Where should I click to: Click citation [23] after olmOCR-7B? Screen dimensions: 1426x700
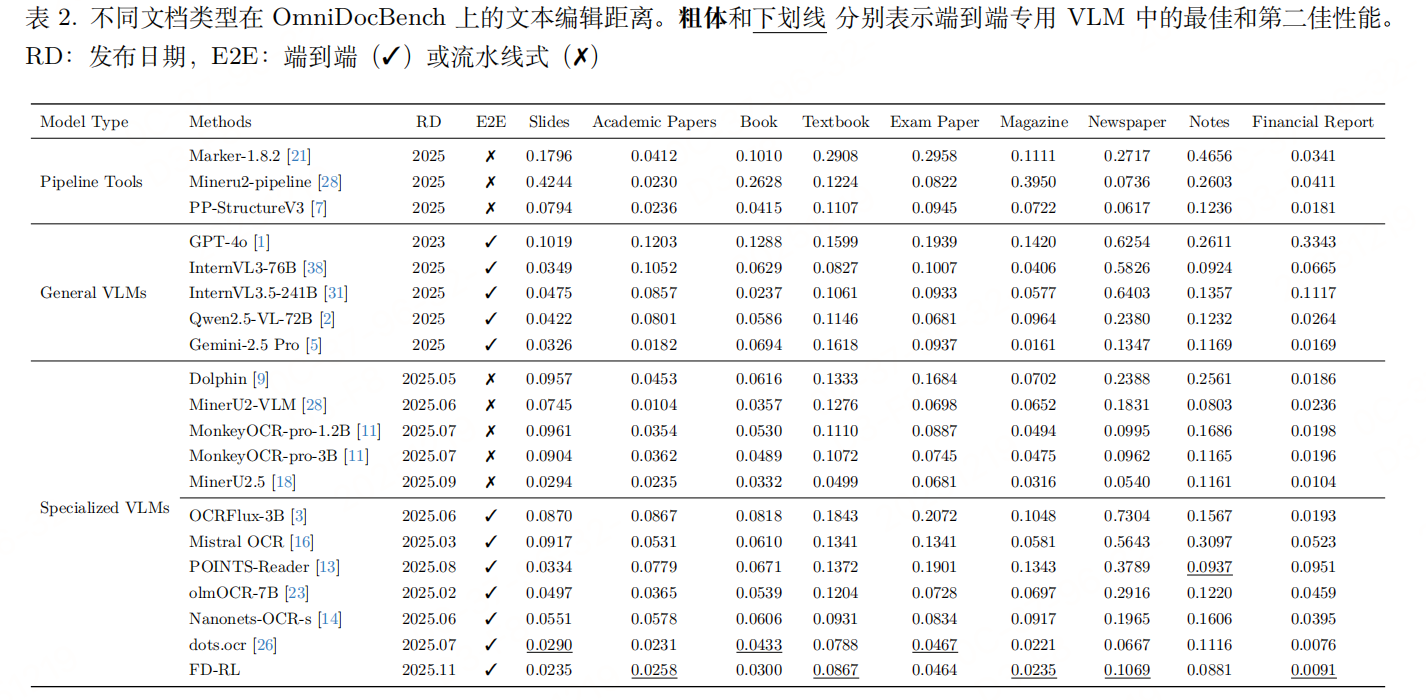pos(296,593)
